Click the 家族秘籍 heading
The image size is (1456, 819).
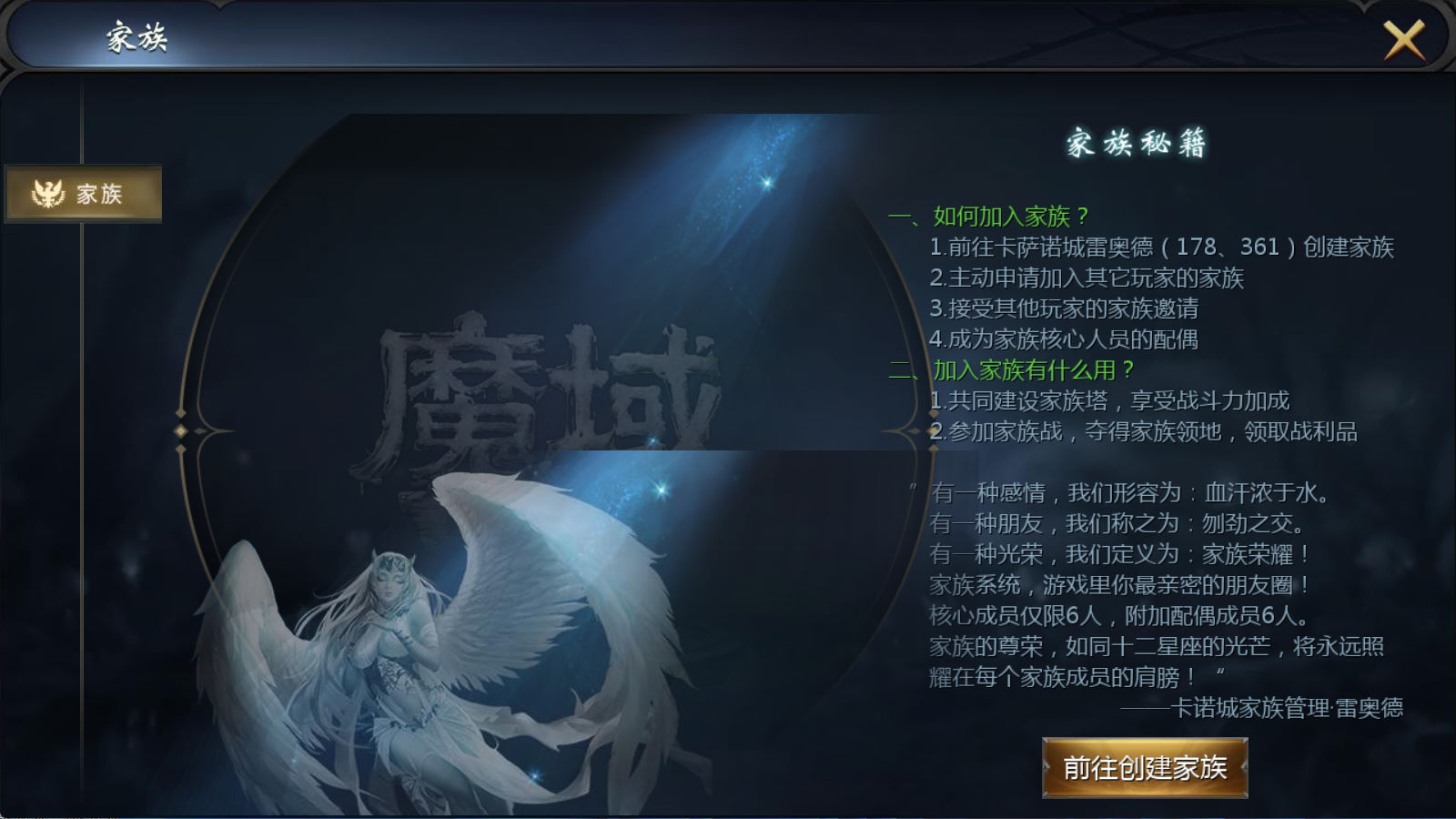point(1137,144)
